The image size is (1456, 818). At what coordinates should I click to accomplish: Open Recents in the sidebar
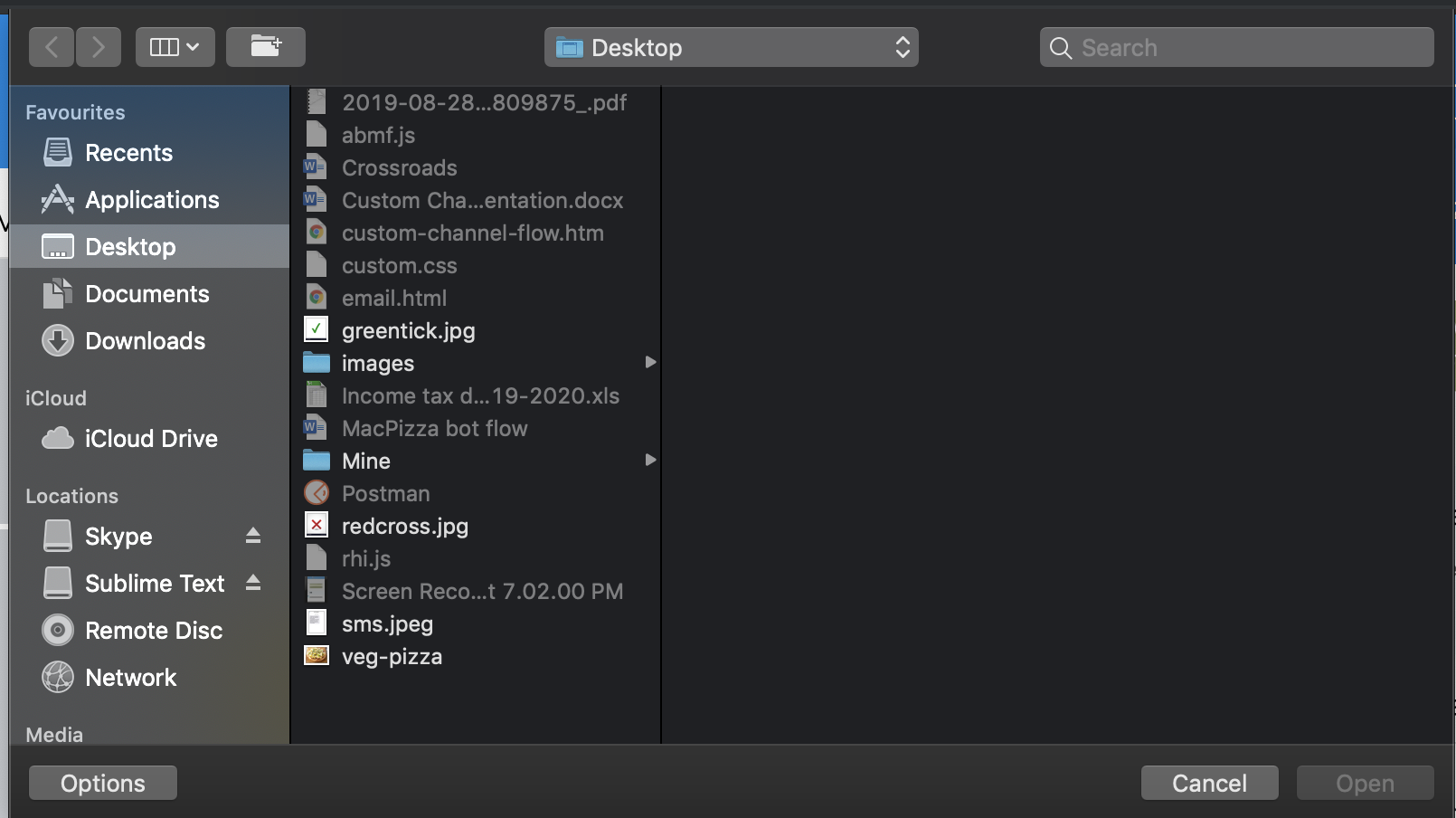(x=128, y=153)
